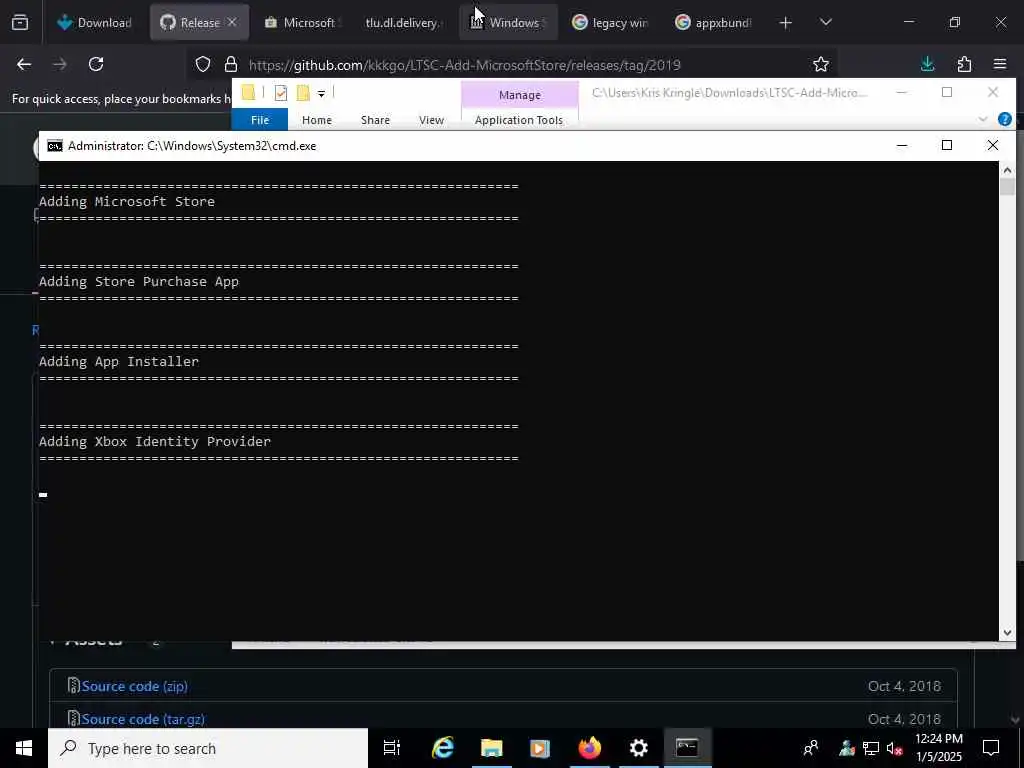1024x768 pixels.
Task: Click New folder icon in Explorer quick access toolbar
Action: point(303,93)
